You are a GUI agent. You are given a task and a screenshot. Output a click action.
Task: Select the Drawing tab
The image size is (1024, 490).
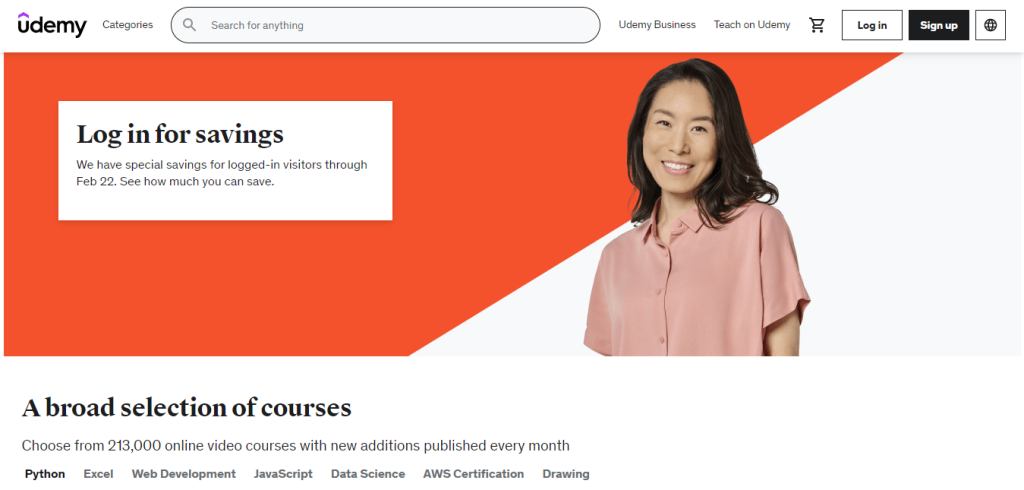point(566,474)
